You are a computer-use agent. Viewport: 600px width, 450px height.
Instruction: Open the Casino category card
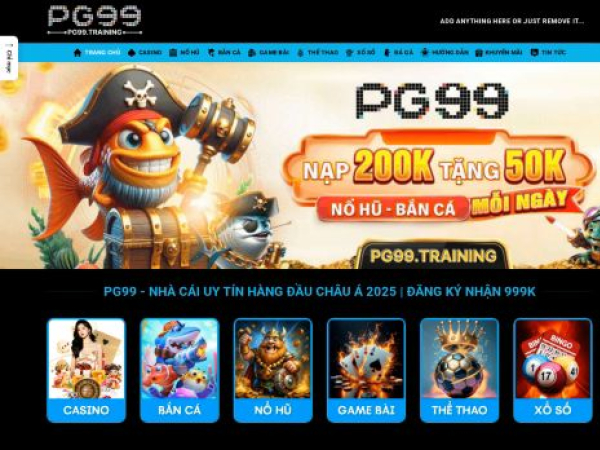[x=86, y=370]
